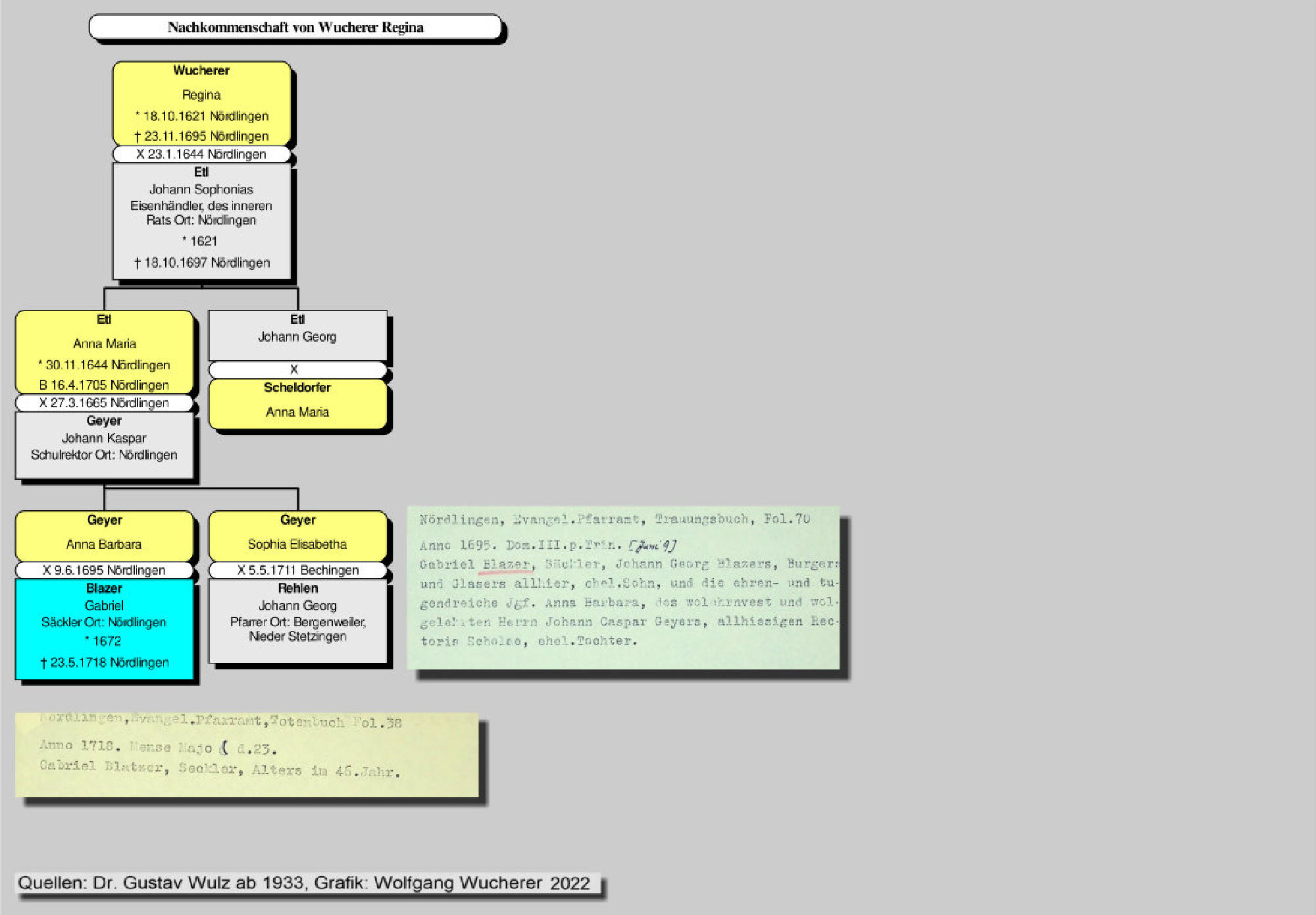Click the title box Nachkommenschaft von Wucherer Regina
This screenshot has width=1316, height=915.
295,28
